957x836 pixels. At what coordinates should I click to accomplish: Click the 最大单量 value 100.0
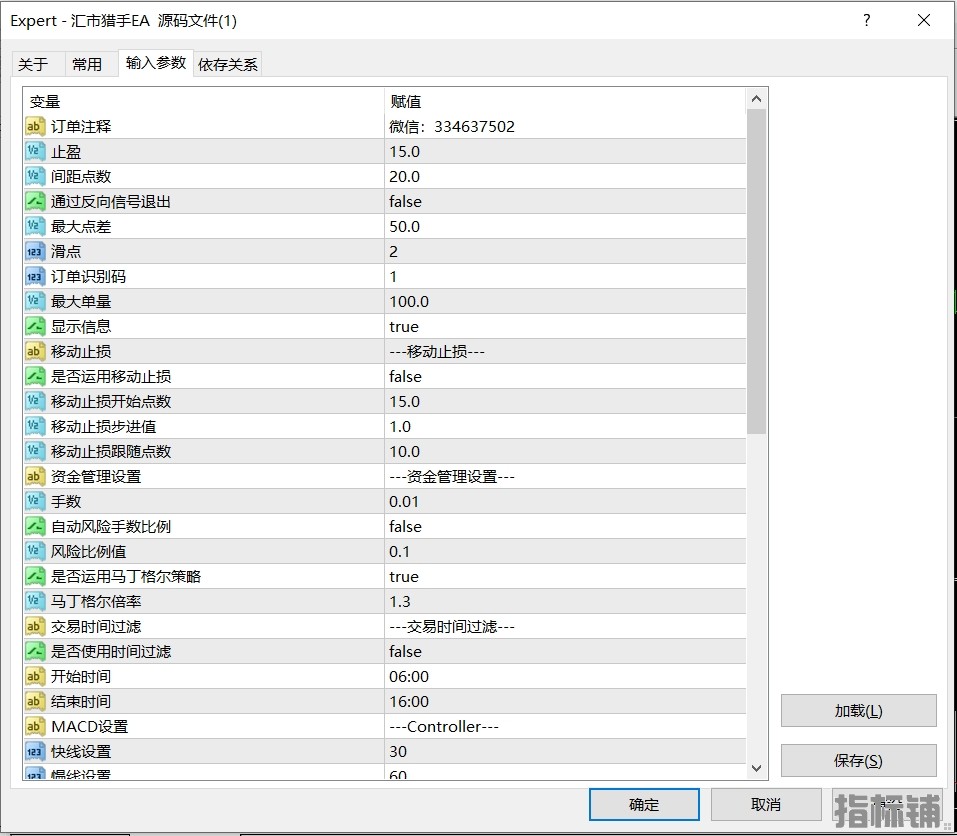(x=409, y=301)
